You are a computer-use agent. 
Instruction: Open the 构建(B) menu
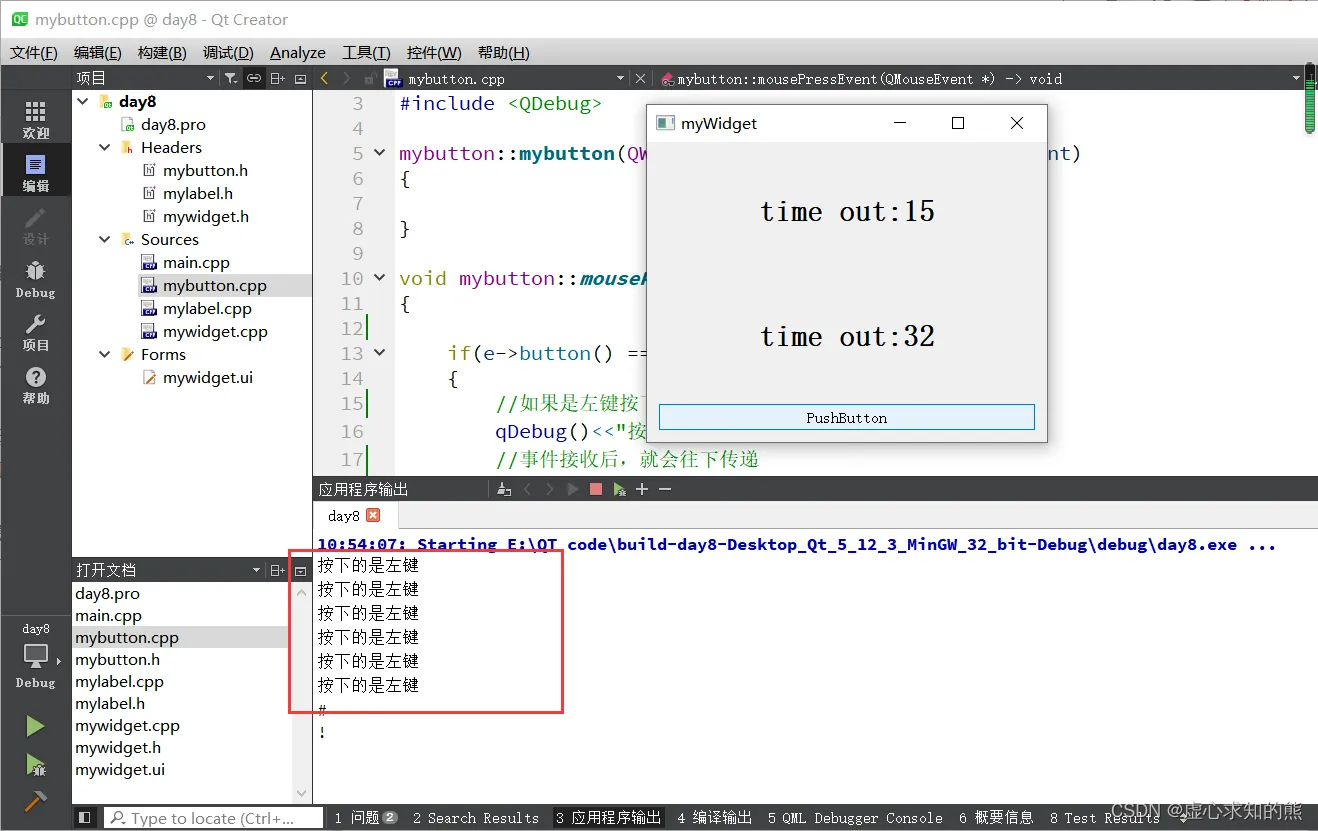[x=162, y=52]
